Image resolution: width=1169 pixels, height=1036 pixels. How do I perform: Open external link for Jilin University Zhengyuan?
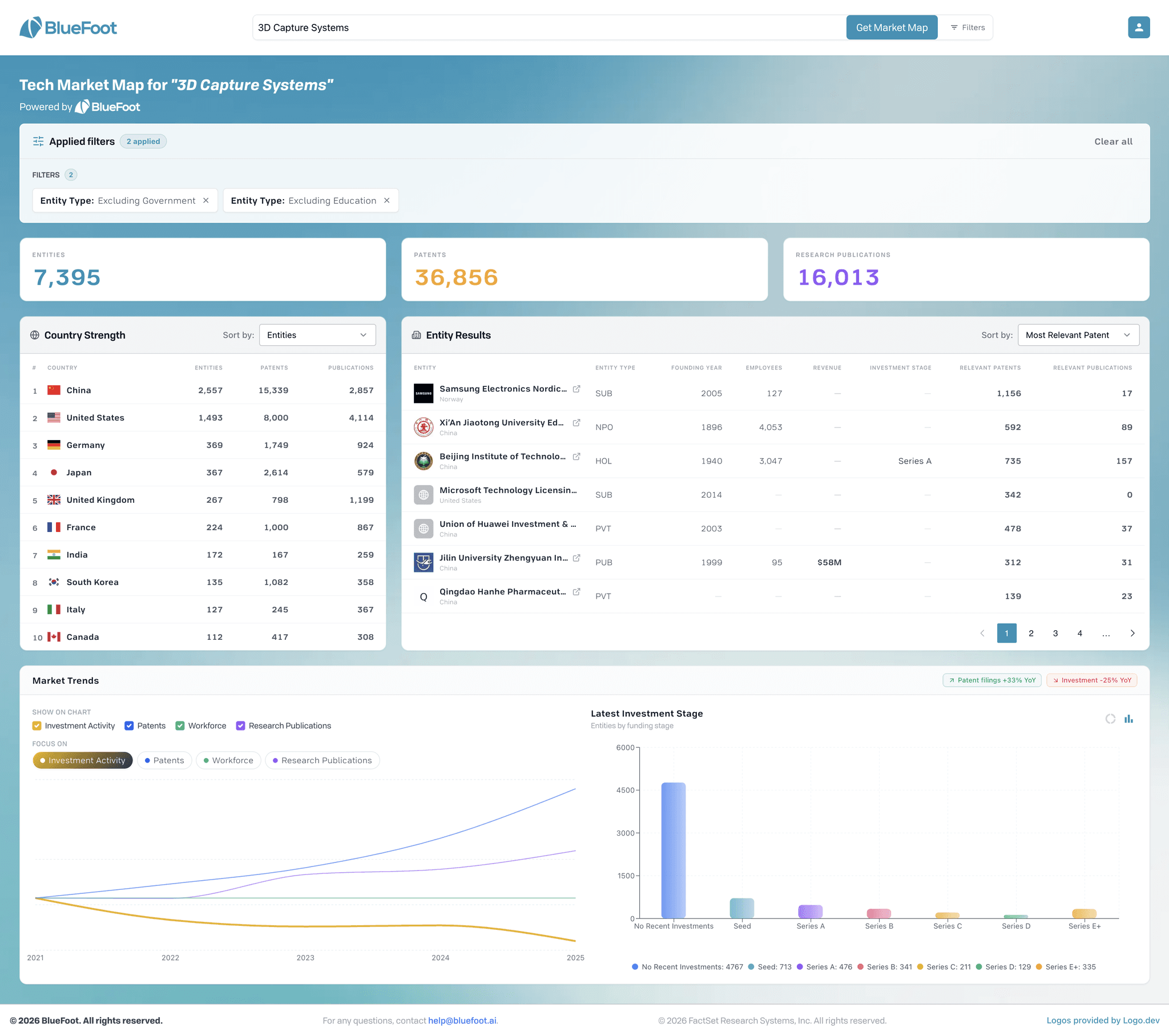[577, 558]
